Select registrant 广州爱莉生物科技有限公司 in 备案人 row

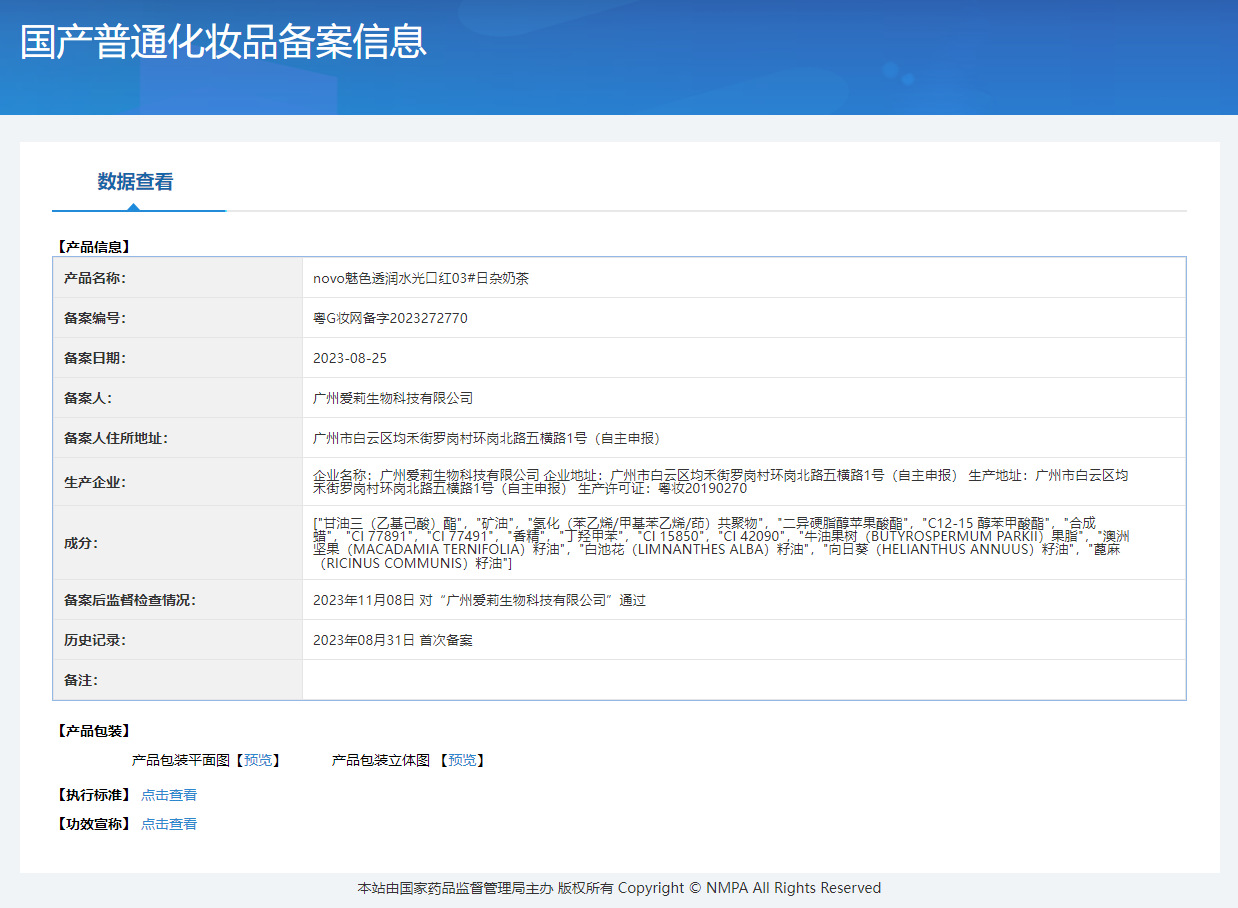click(x=393, y=398)
